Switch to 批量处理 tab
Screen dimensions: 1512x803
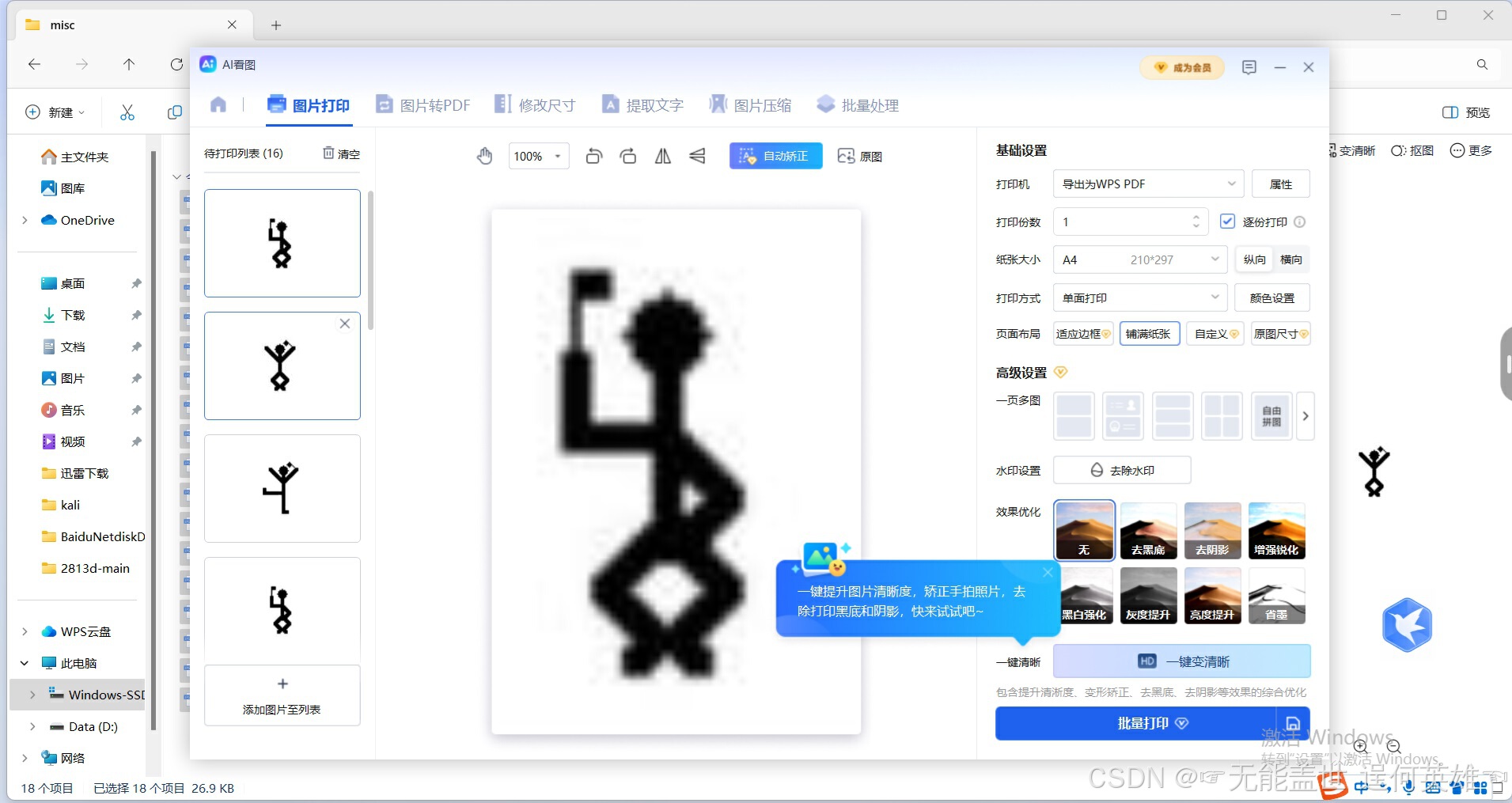pyautogui.click(x=858, y=105)
